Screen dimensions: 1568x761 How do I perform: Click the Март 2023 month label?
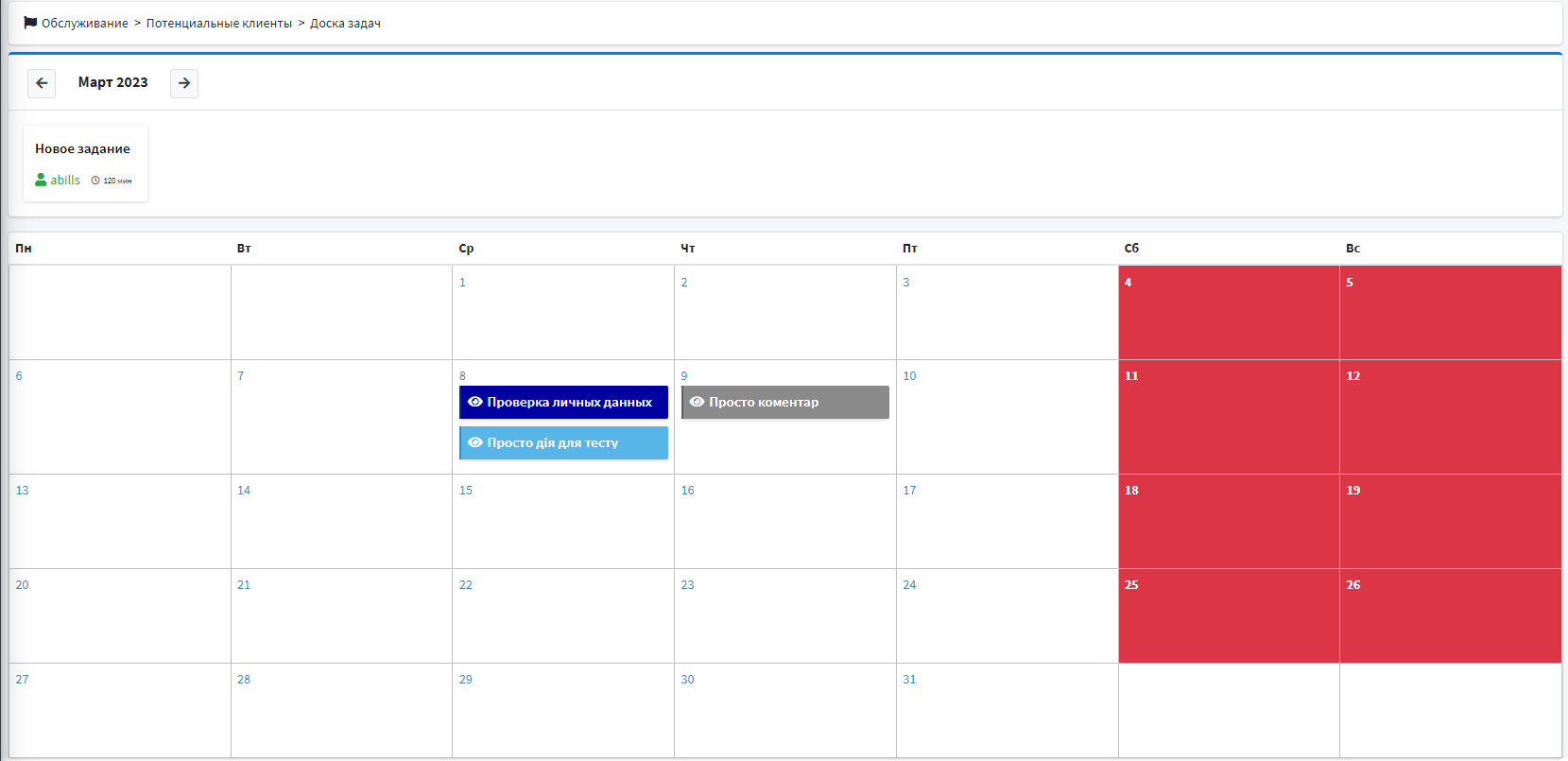coord(112,82)
